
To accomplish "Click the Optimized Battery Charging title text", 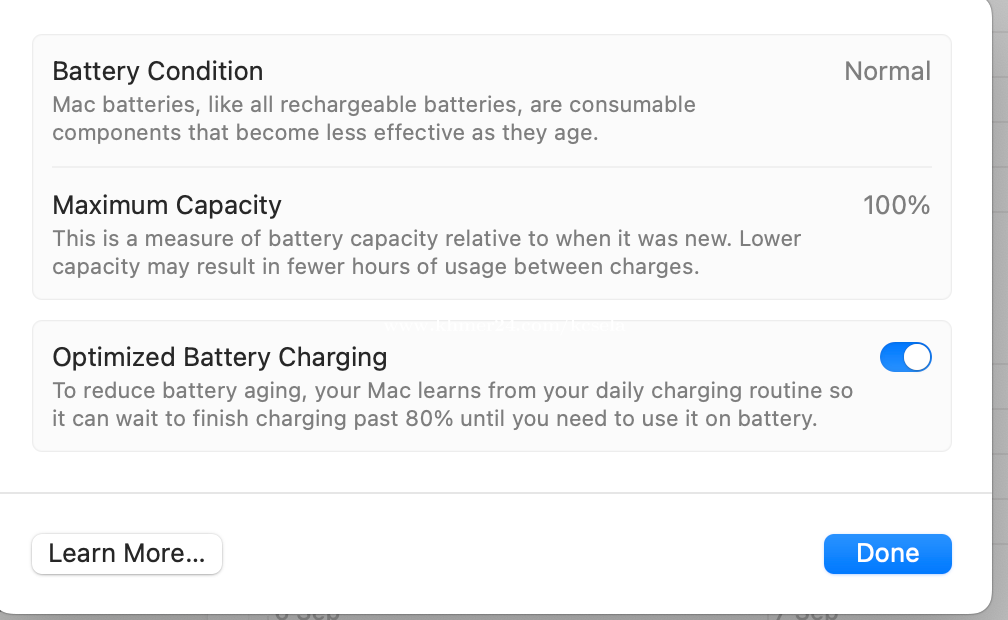I will [220, 357].
